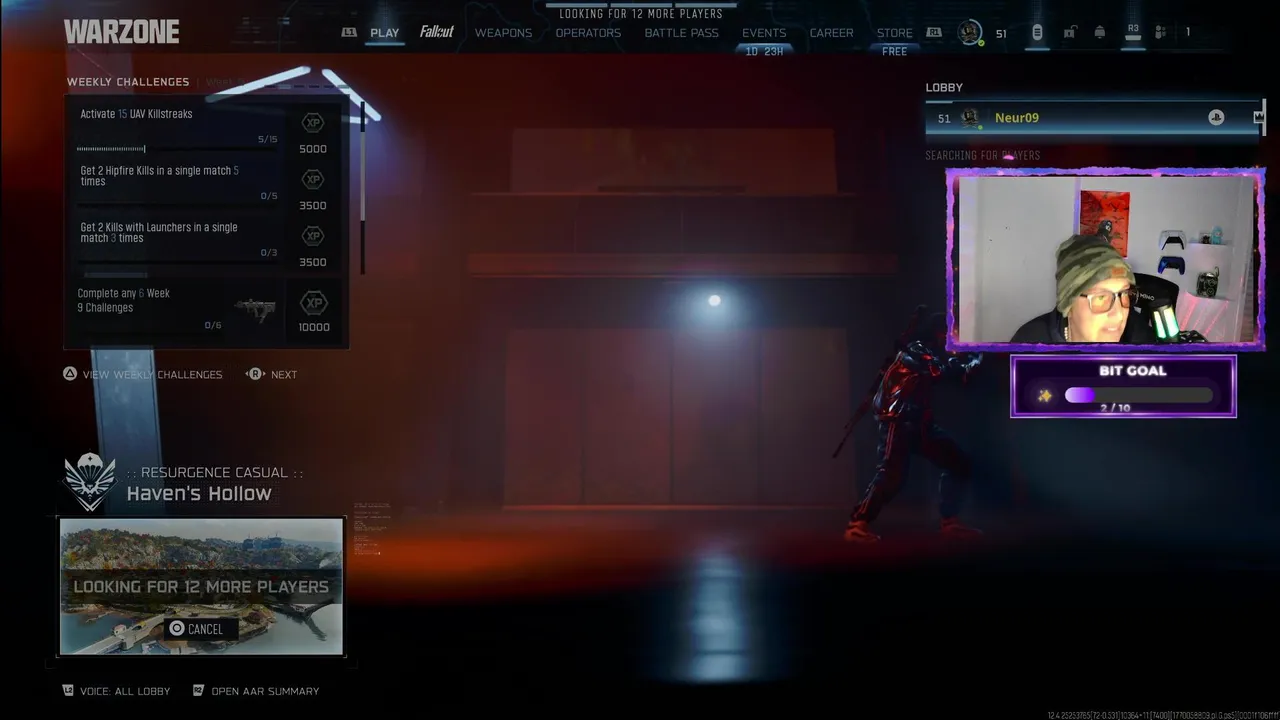The height and width of the screenshot is (720, 1280).
Task: Click the friends online count '1'
Action: (1188, 33)
